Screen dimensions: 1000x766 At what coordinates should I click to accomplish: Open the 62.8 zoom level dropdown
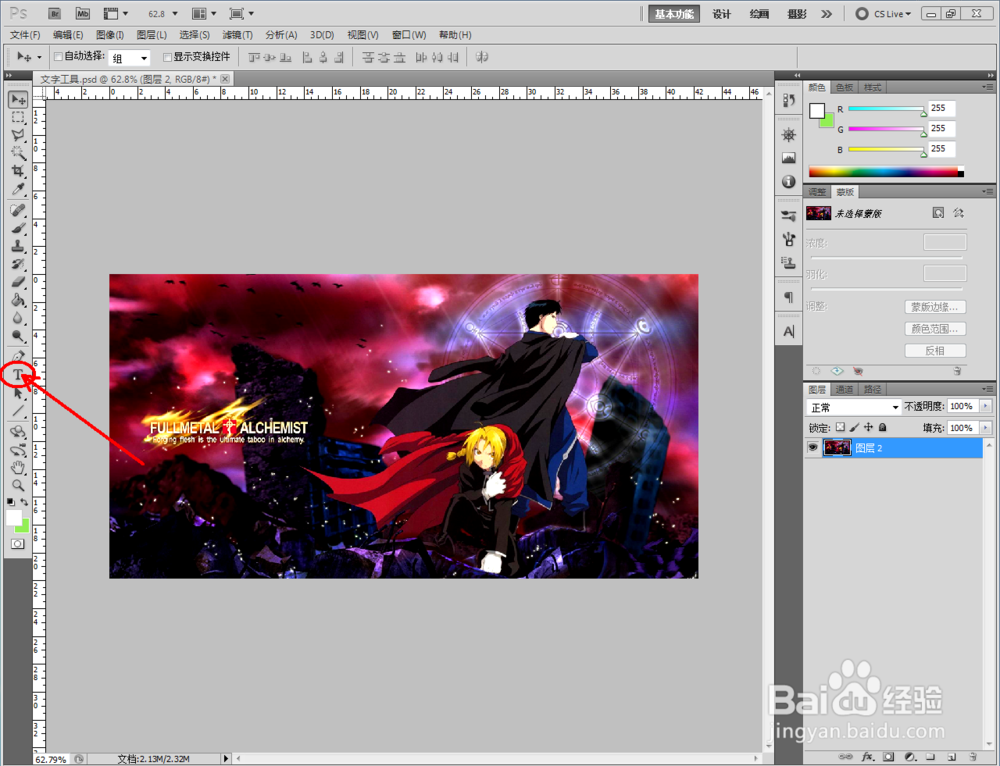[175, 13]
